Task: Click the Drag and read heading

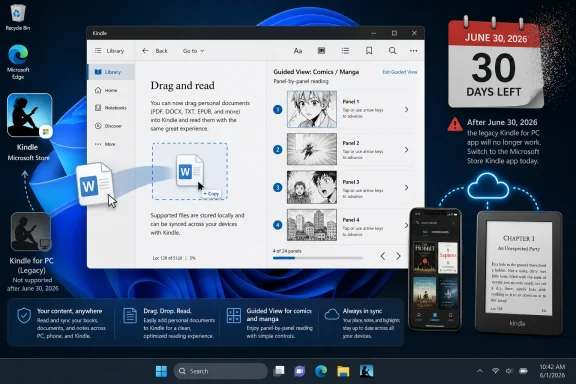Action: pyautogui.click(x=183, y=86)
